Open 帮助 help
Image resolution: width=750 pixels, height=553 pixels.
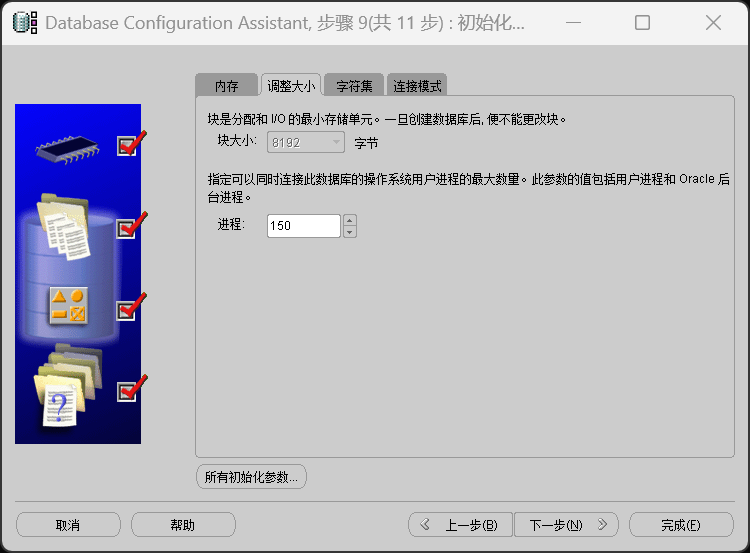(183, 525)
